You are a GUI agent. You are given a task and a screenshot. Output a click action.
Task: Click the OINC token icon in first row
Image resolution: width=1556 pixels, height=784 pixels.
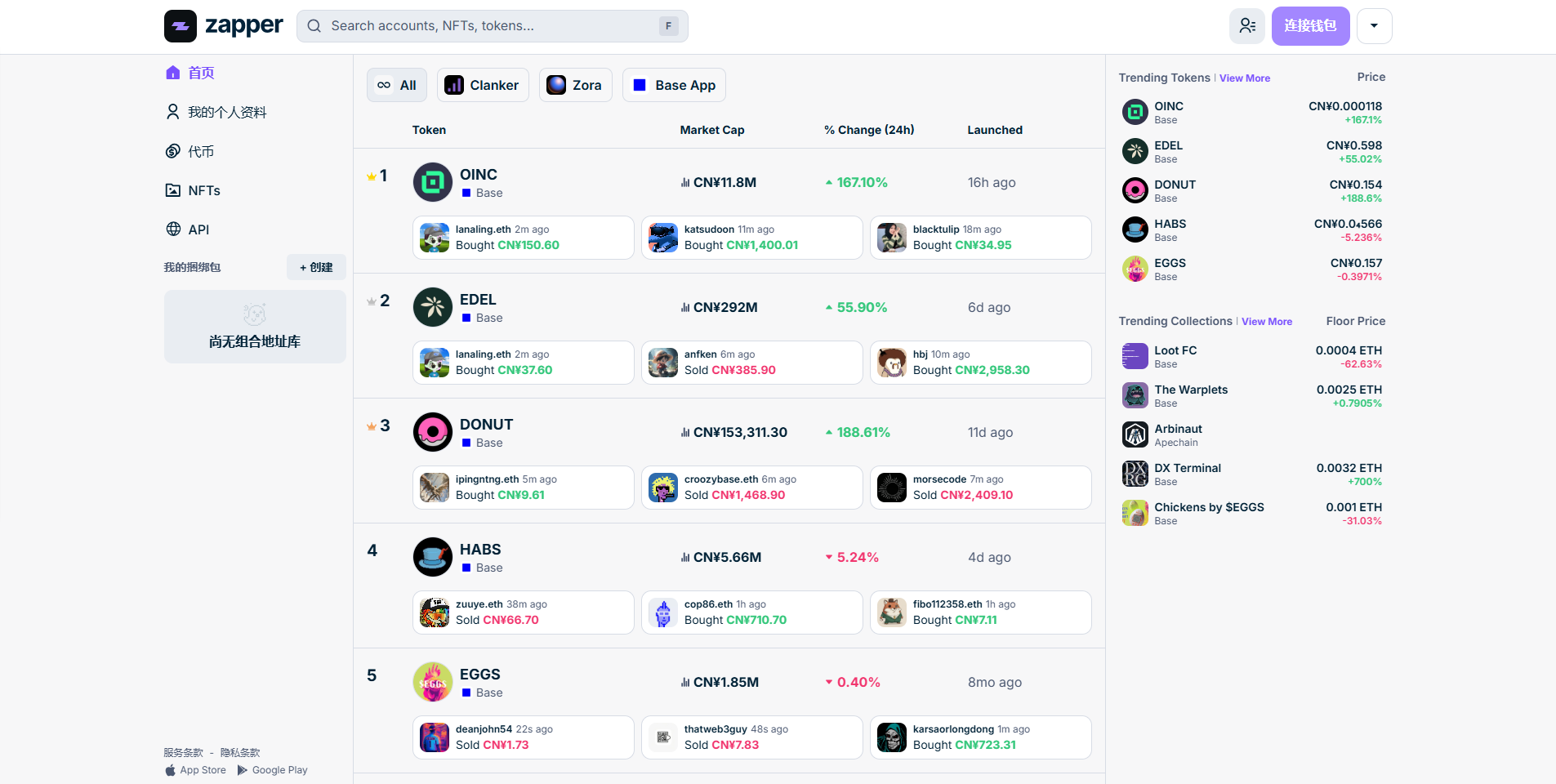[x=432, y=182]
